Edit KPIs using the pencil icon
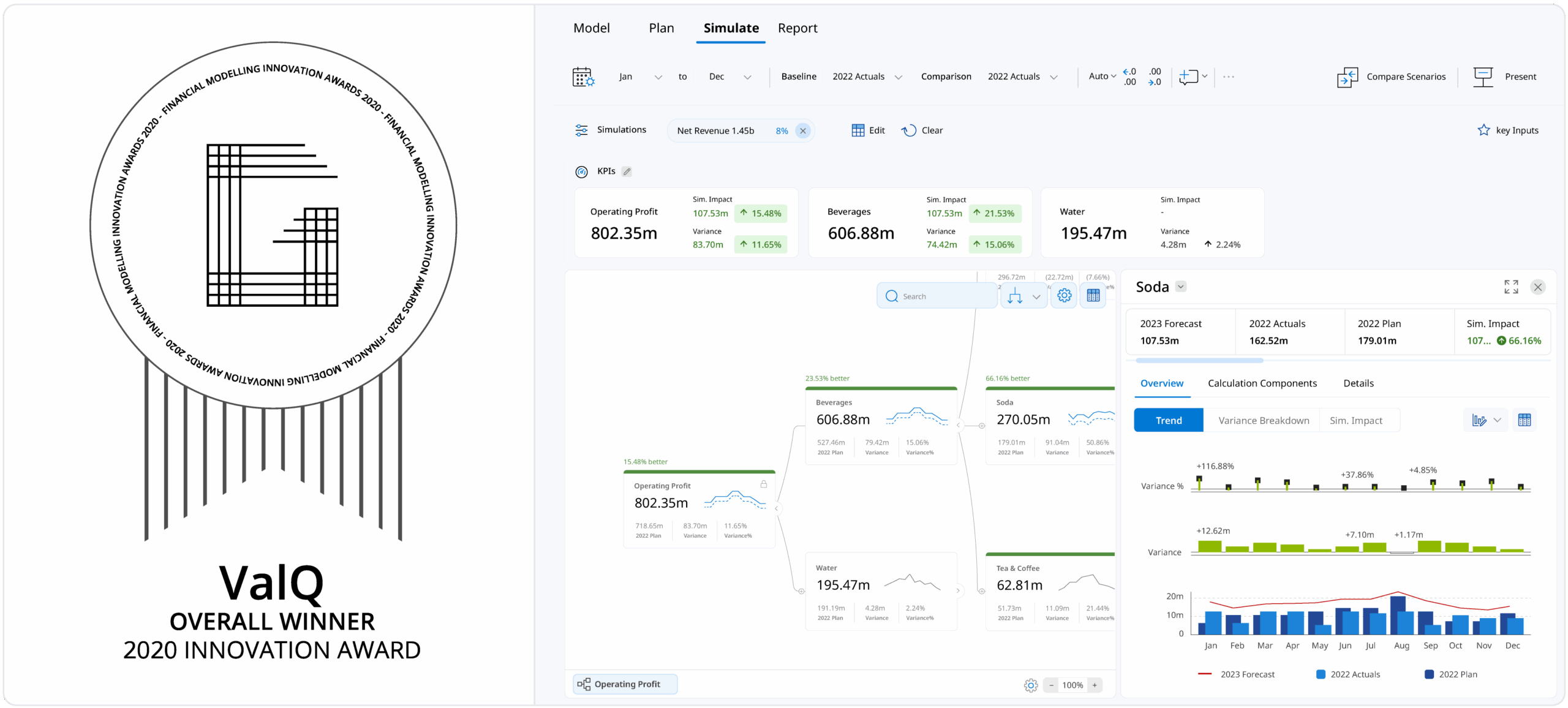1568x708 pixels. (x=627, y=171)
